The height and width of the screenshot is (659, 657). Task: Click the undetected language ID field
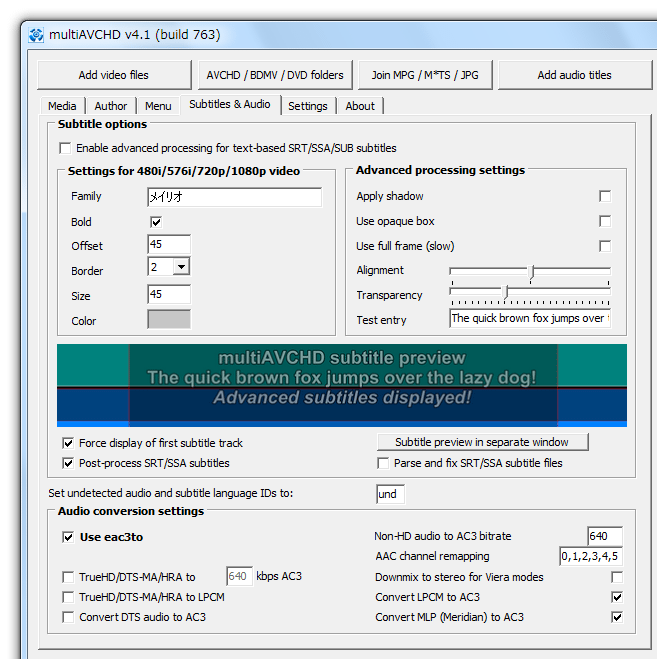(x=391, y=494)
